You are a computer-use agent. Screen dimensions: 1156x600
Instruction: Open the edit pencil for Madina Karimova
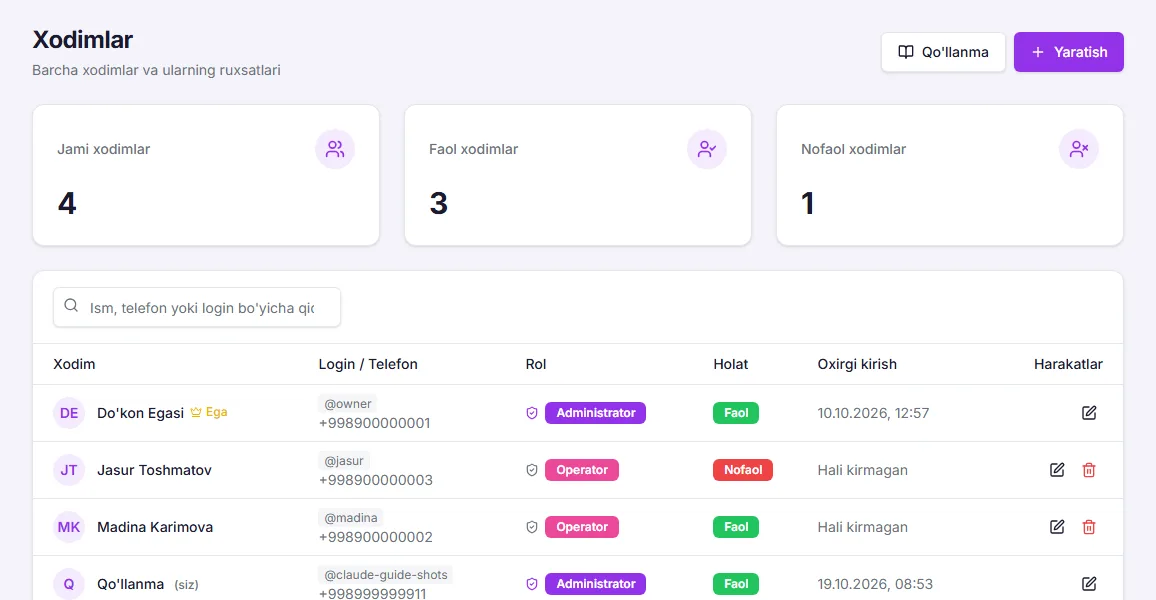[x=1056, y=527]
